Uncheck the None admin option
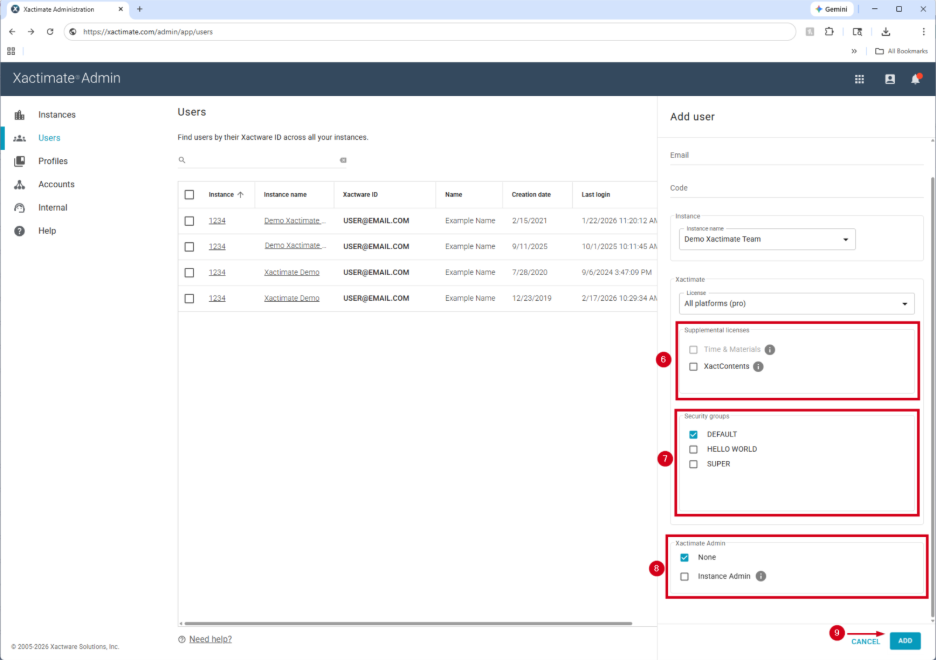936x660 pixels. [684, 557]
